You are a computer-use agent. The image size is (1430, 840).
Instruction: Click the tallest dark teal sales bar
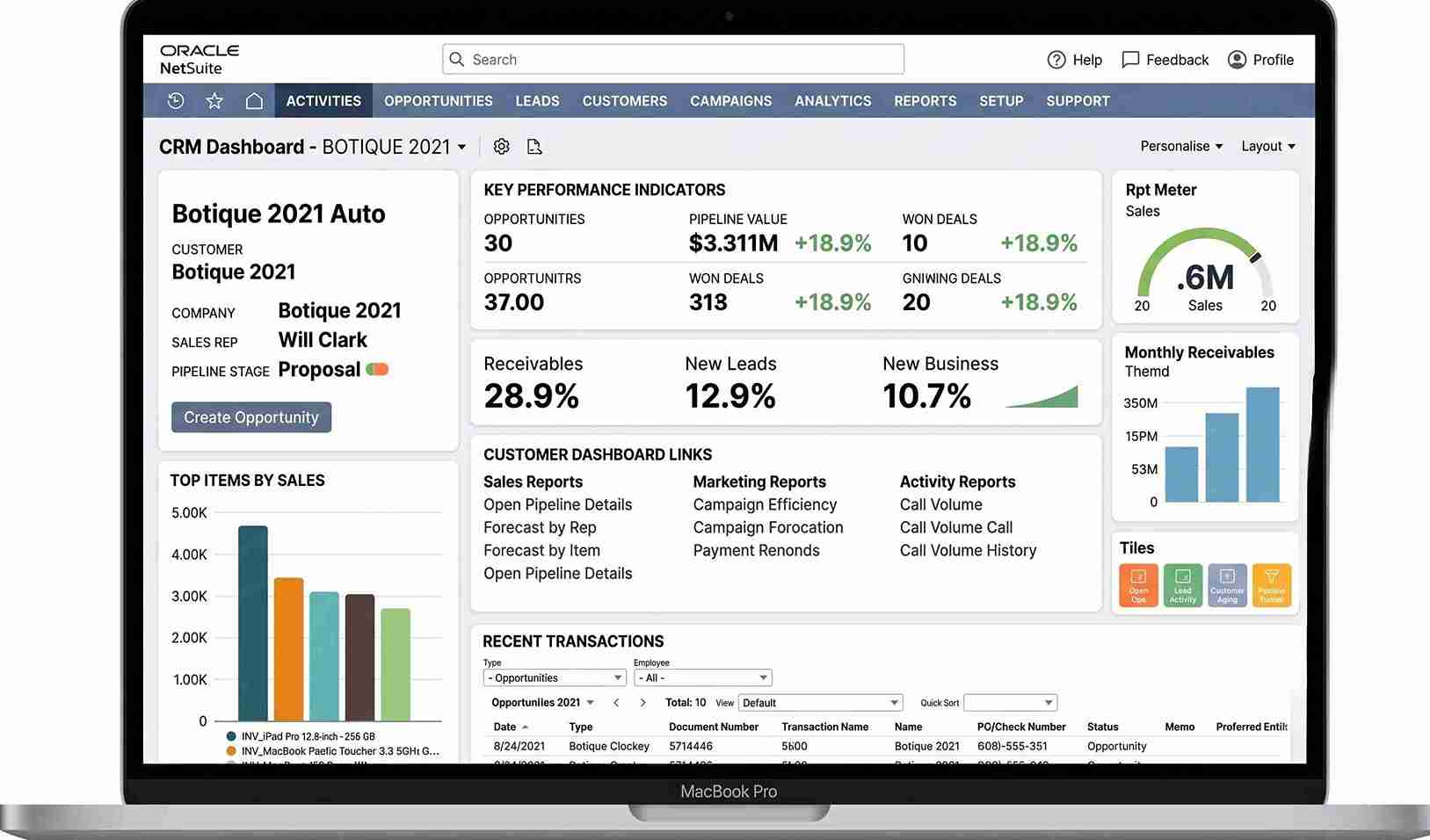coord(253,624)
